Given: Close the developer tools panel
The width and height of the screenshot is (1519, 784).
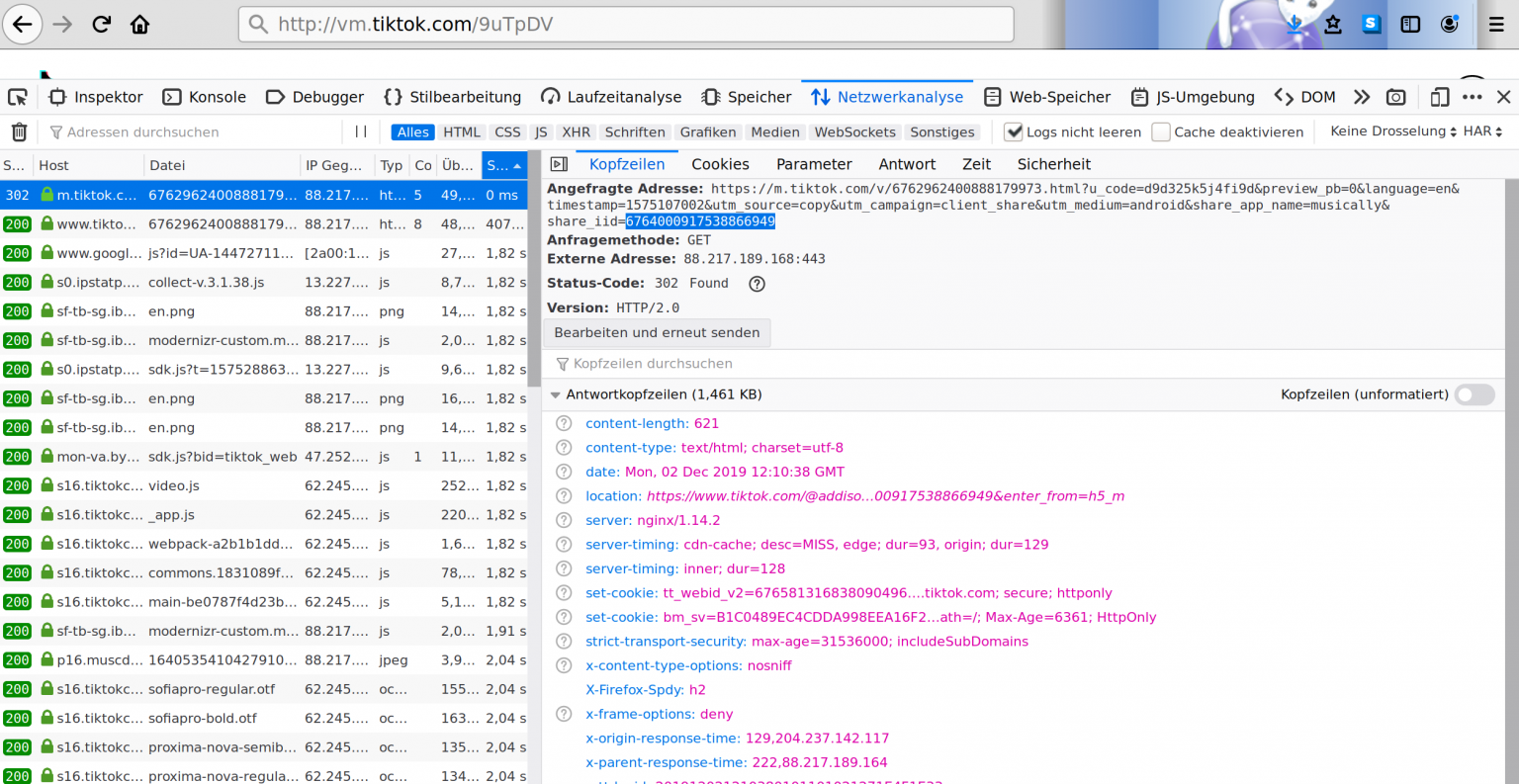Looking at the screenshot, I should [x=1503, y=97].
